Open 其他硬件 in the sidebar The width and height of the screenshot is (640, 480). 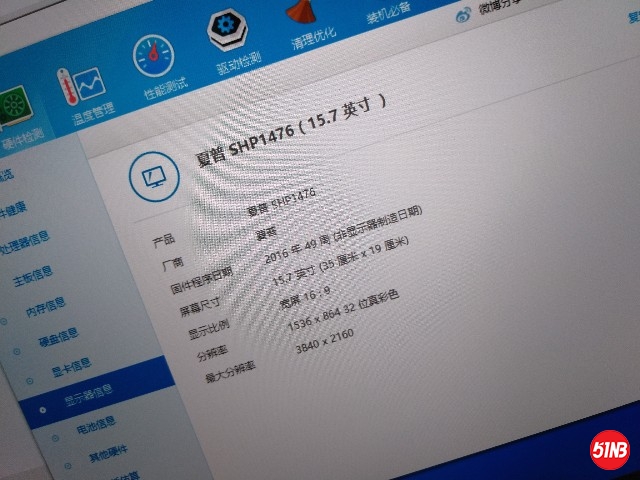109,454
